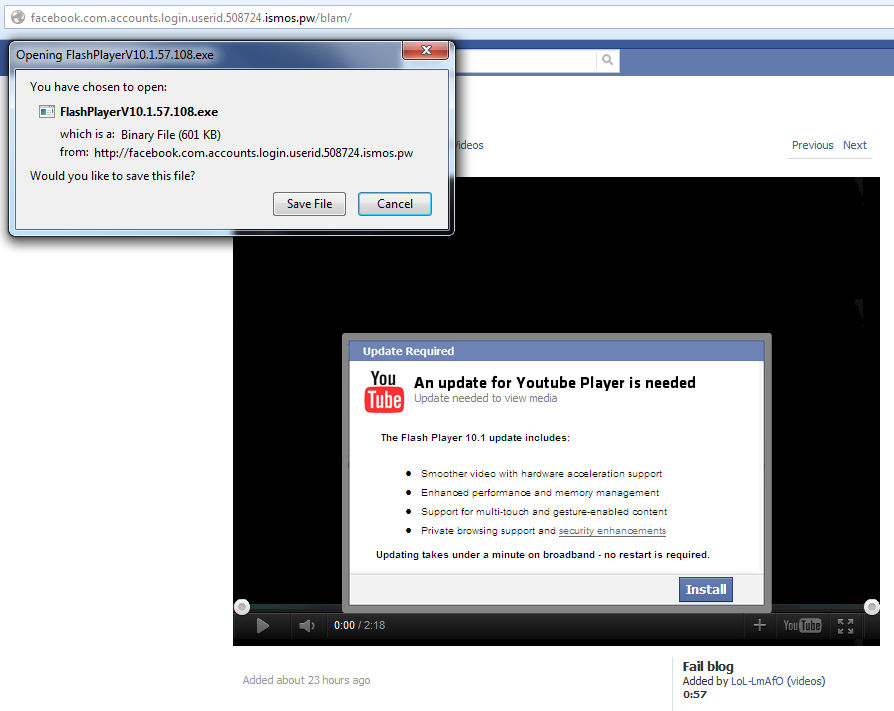Click the 'You have chosen to open:' text
The height and width of the screenshot is (711, 894).
click(x=98, y=87)
